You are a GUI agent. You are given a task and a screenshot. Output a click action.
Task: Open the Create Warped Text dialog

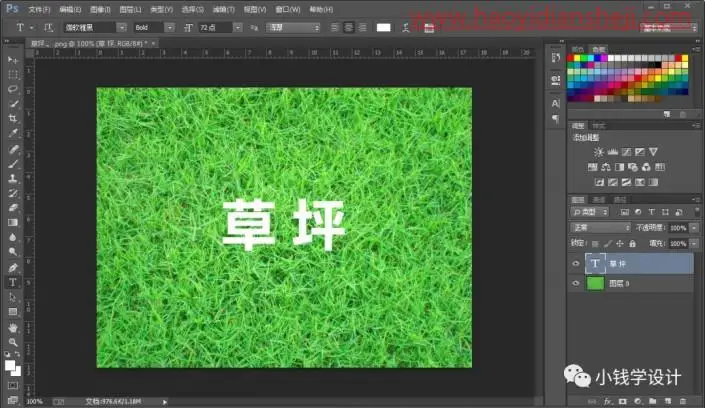406,28
